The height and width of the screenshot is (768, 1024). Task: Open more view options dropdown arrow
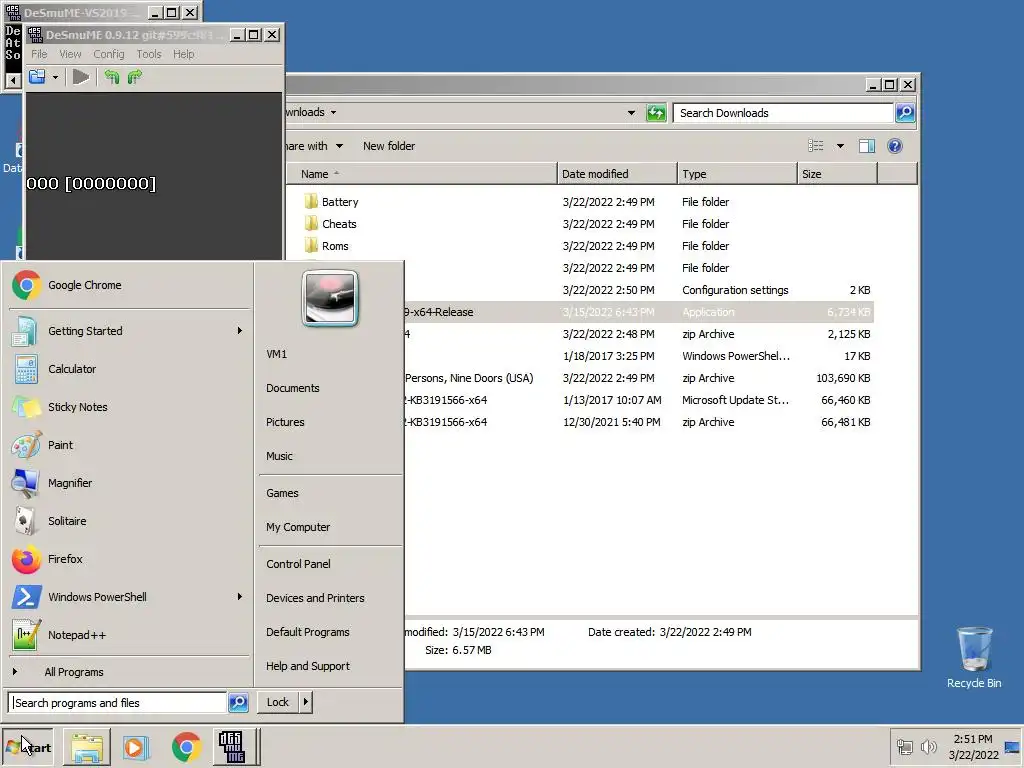[840, 146]
